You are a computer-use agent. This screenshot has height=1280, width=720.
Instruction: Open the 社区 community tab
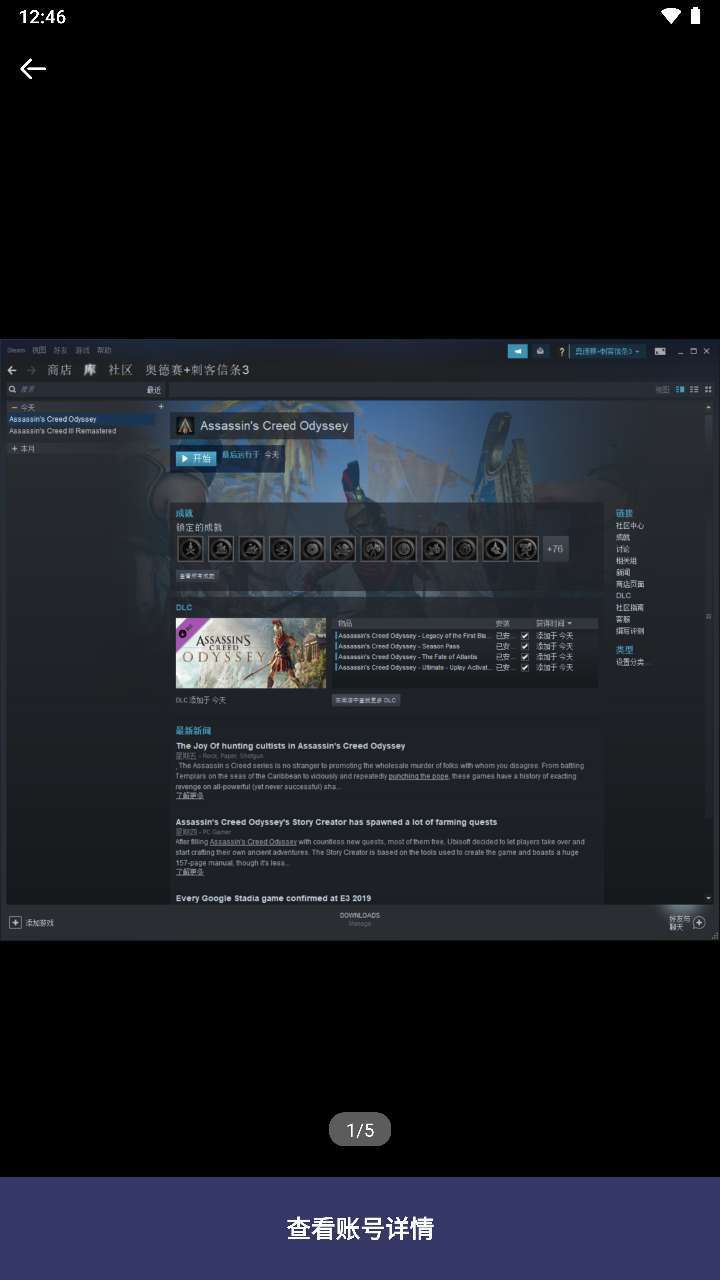[120, 370]
